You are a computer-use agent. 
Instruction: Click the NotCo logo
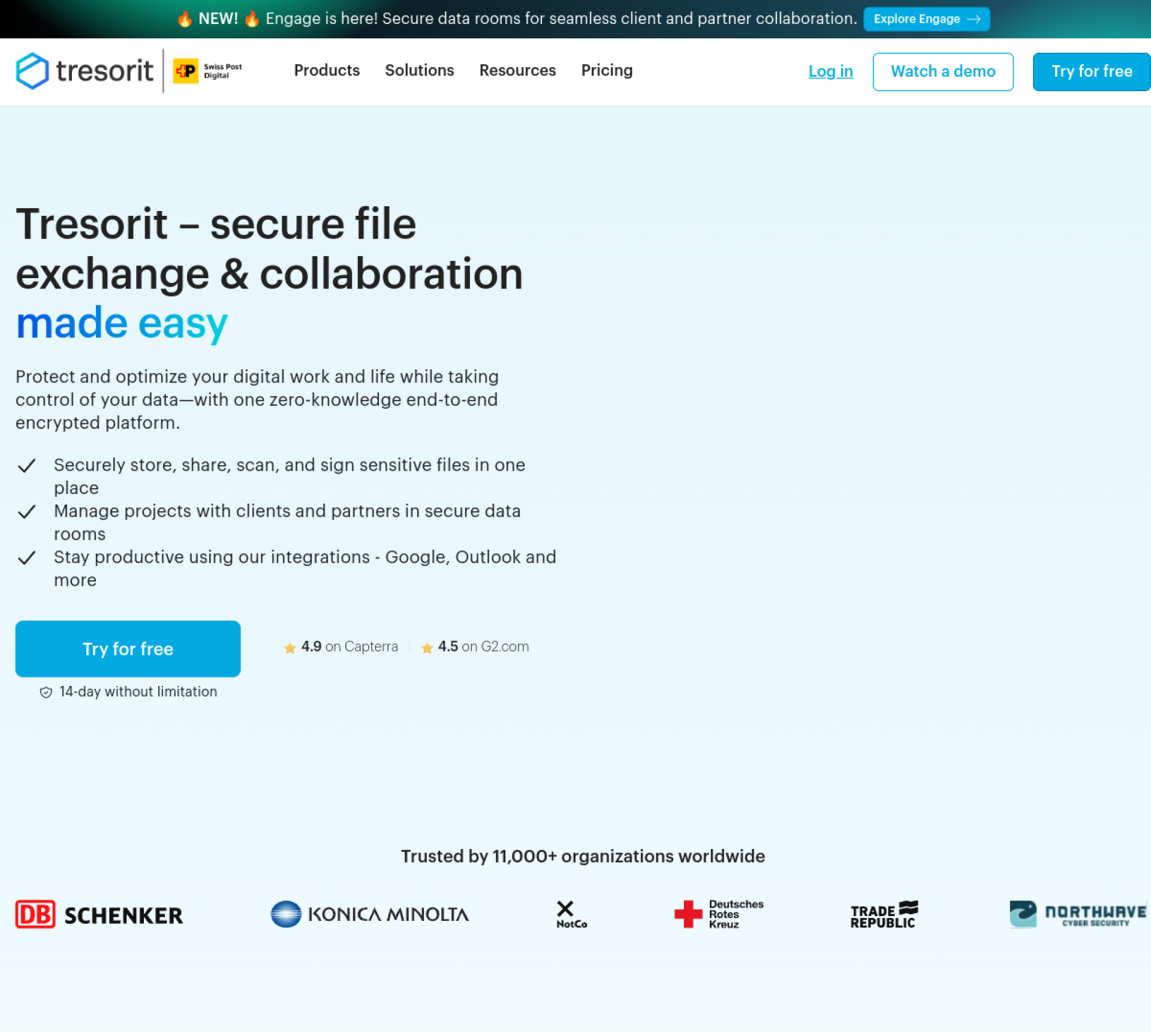571,914
